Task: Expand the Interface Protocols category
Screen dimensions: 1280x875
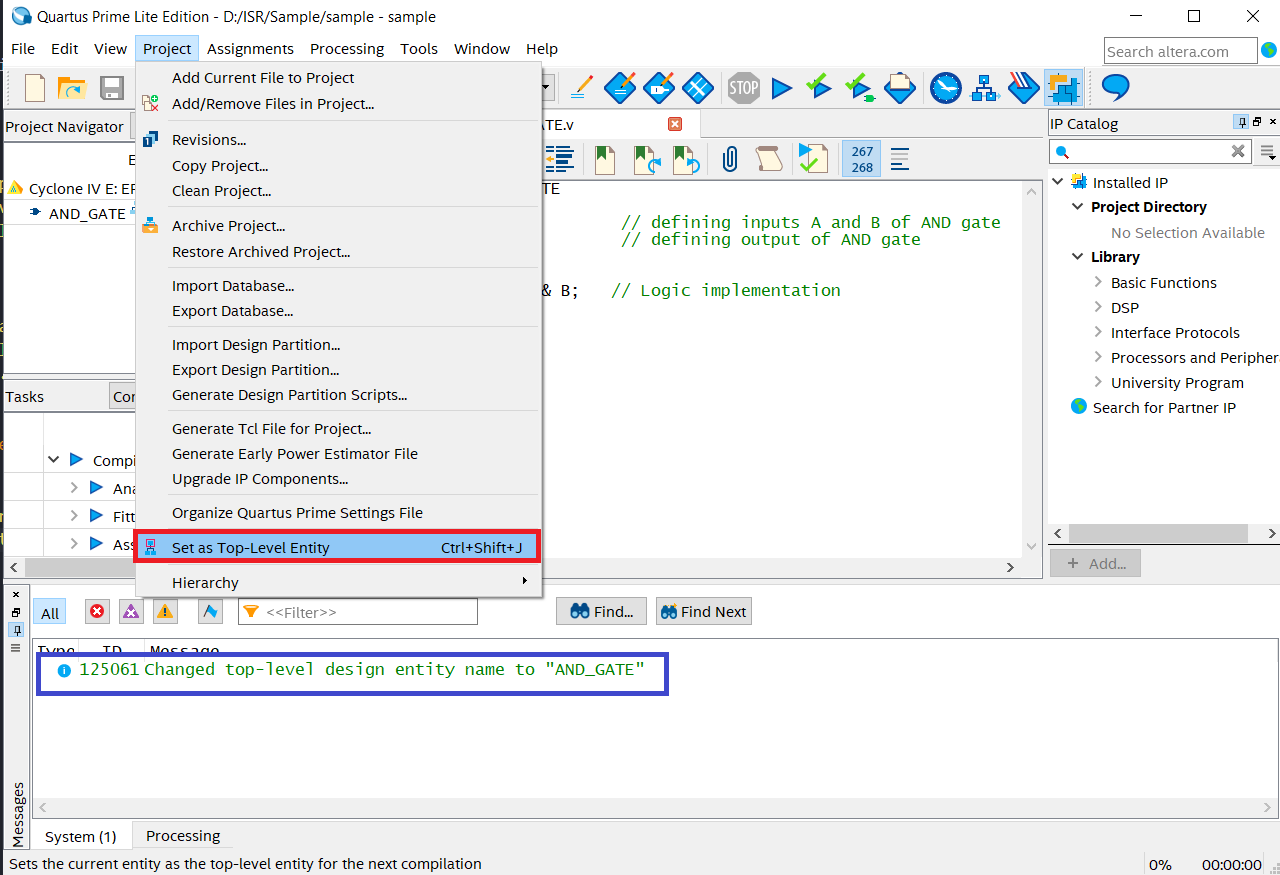Action: coord(1098,332)
